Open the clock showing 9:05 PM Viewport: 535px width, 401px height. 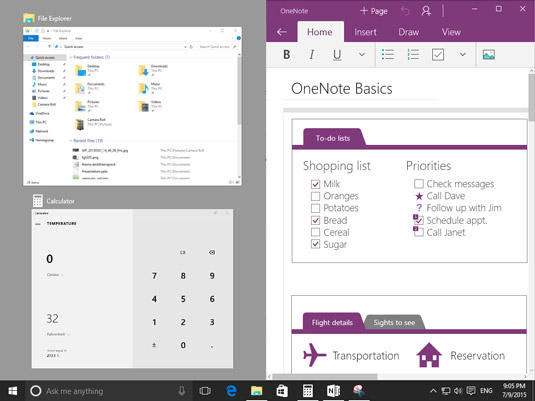coord(515,391)
